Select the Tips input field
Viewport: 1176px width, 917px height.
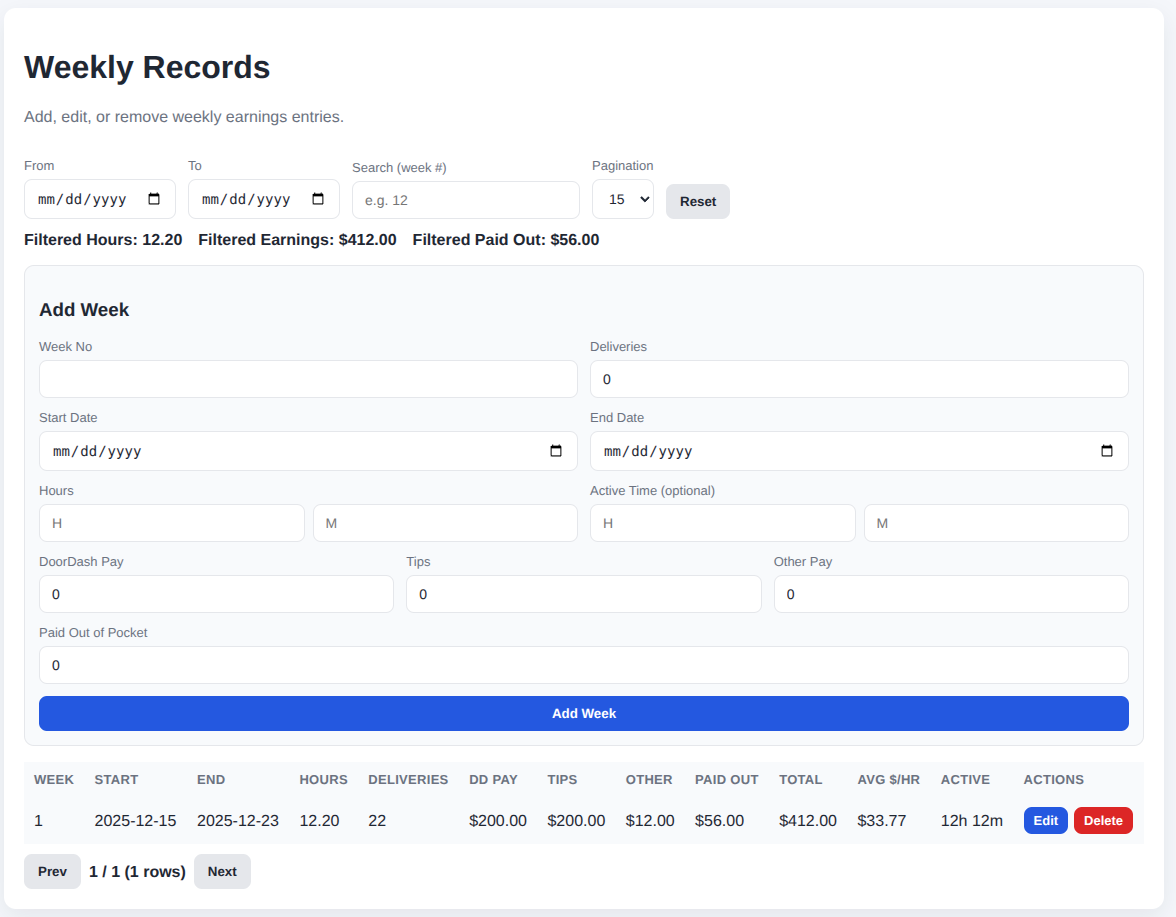[x=583, y=594]
